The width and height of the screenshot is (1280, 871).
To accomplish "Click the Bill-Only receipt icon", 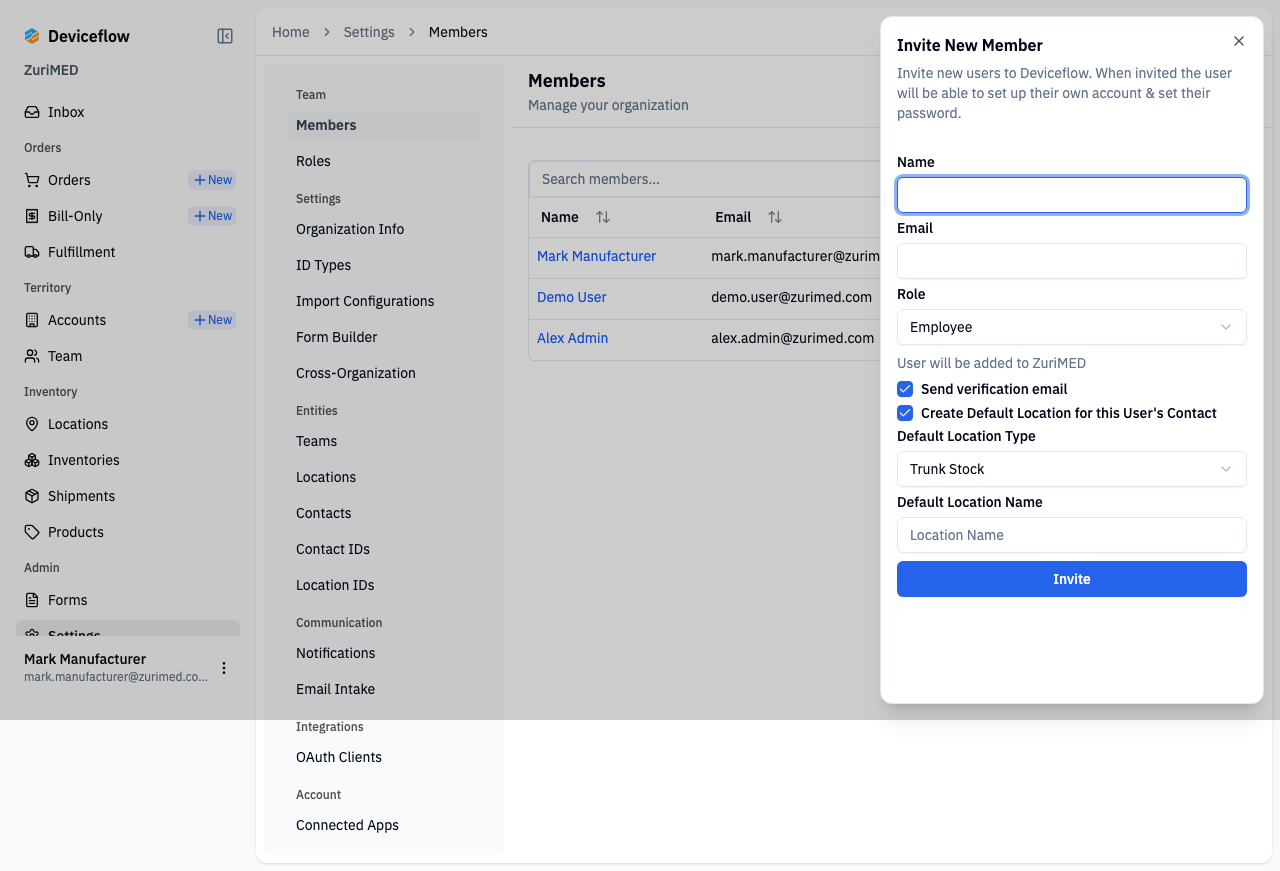I will click(32, 216).
